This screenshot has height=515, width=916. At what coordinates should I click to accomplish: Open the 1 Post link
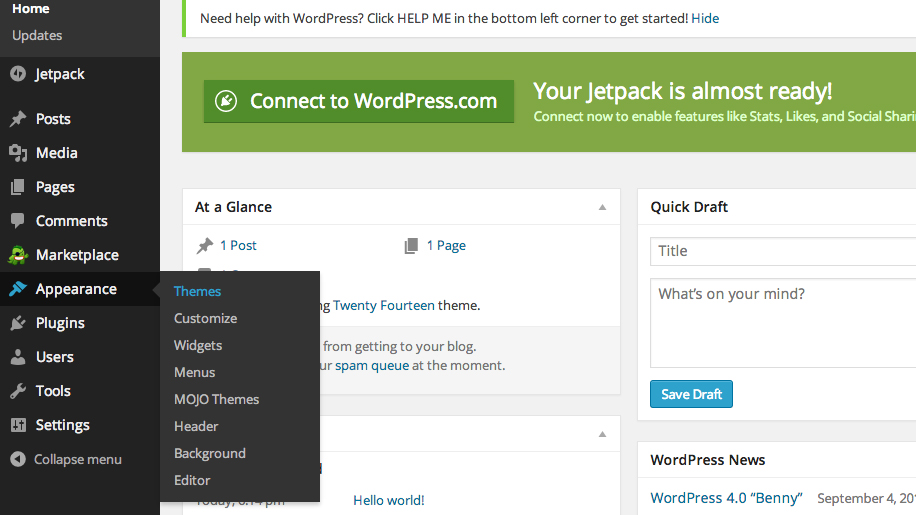[x=238, y=246]
